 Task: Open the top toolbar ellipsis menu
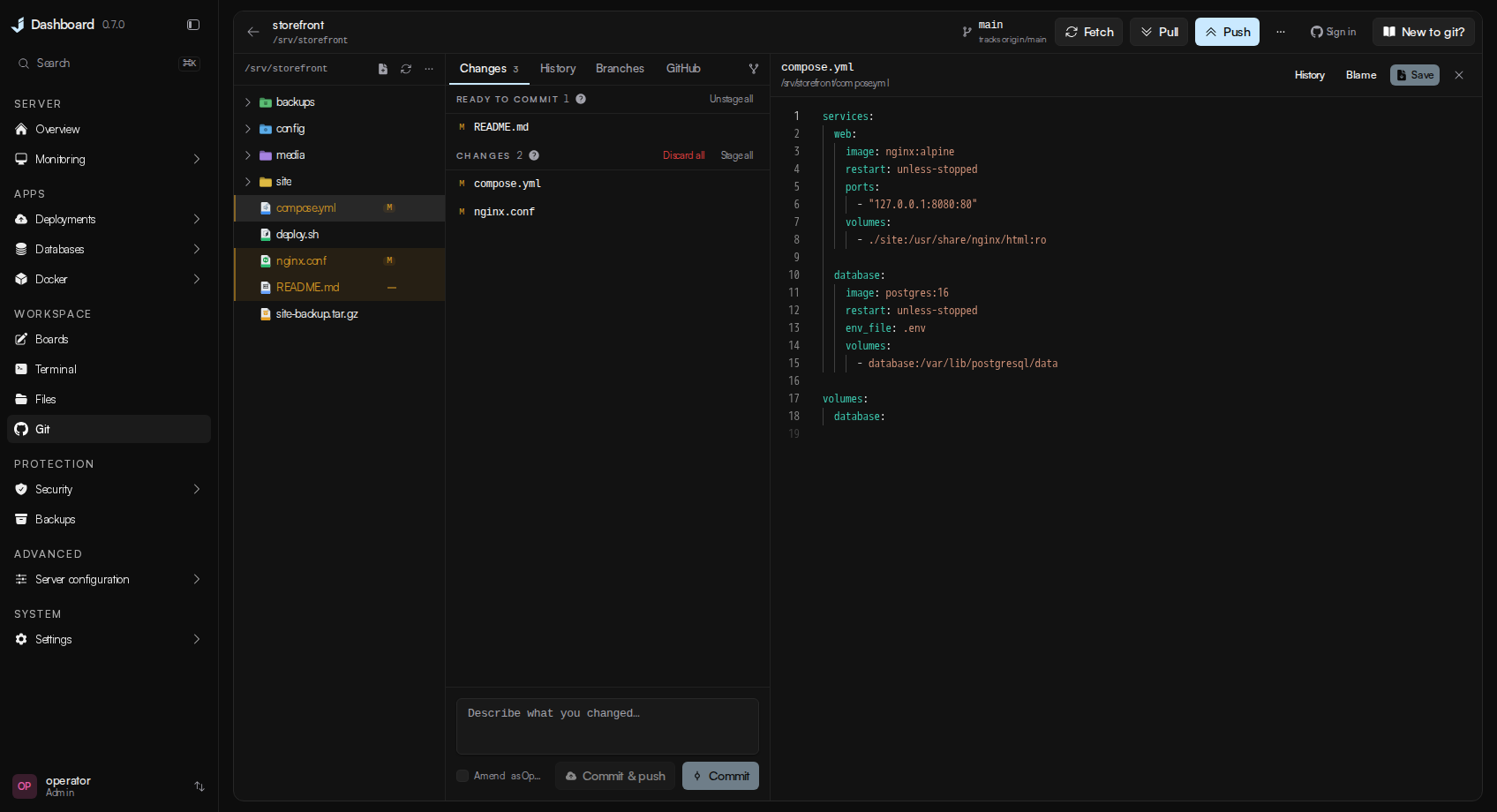1281,32
